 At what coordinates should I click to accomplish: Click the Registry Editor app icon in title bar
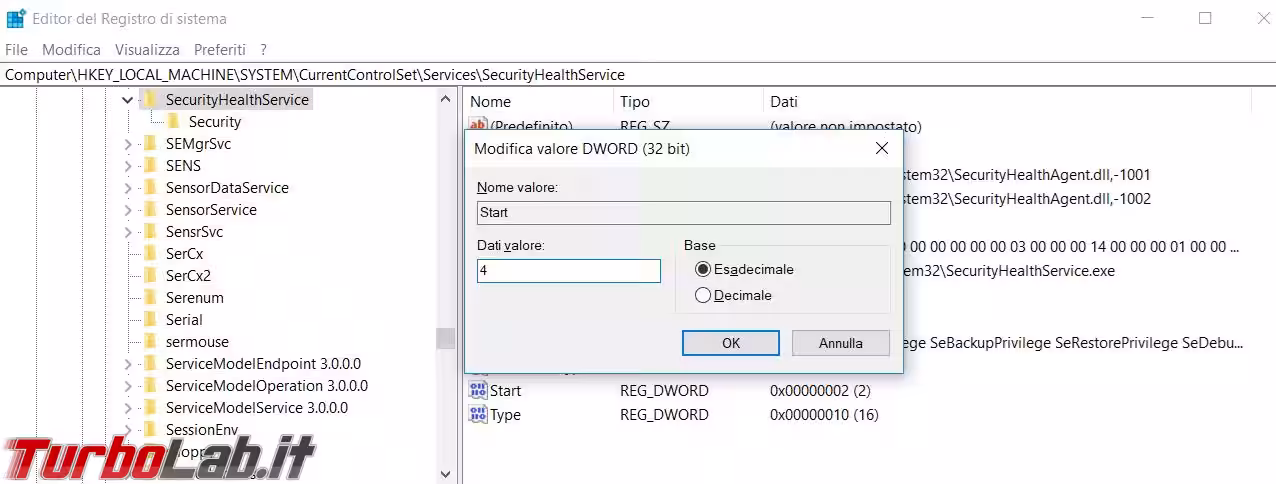click(x=16, y=18)
